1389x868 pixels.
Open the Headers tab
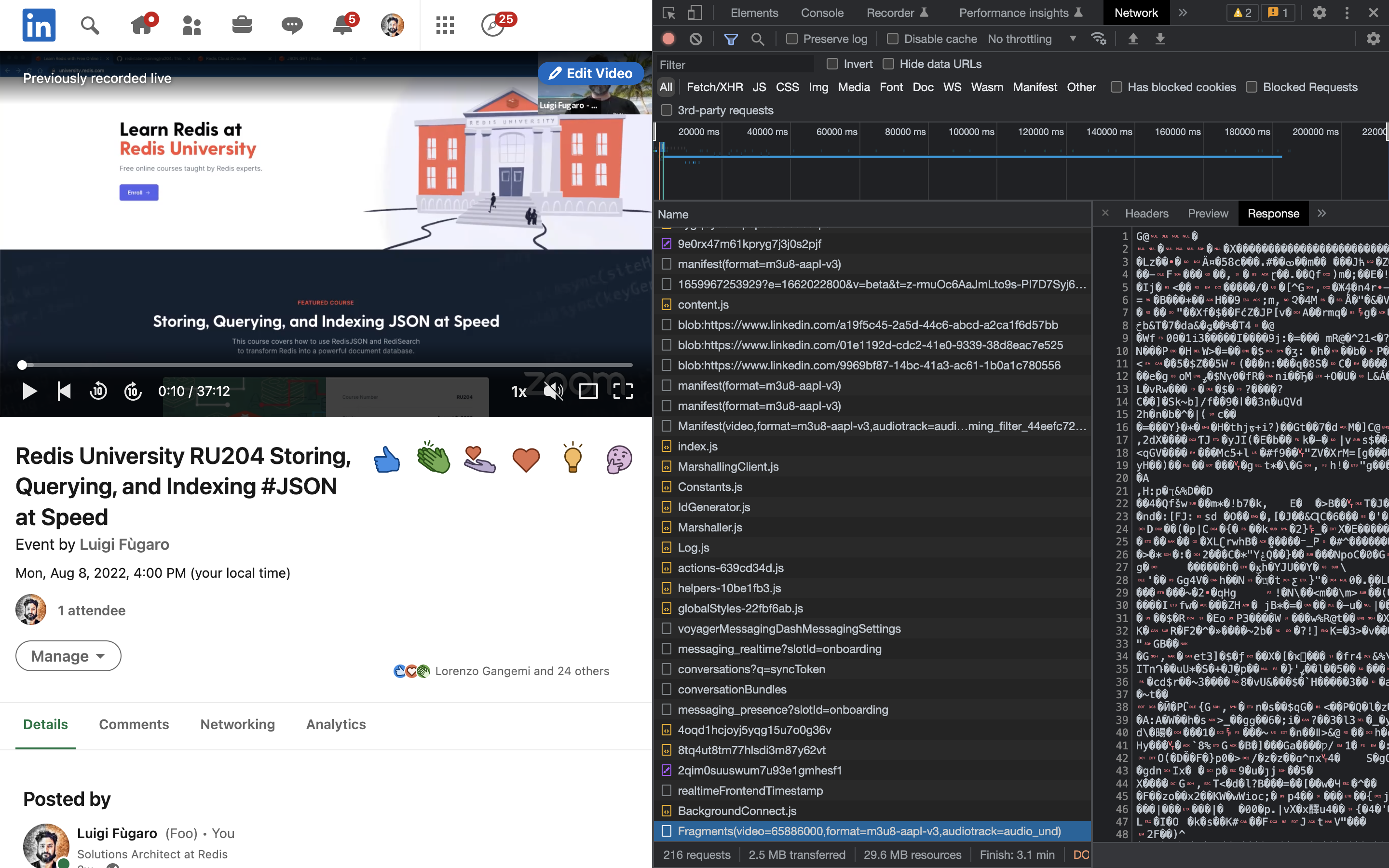pos(1146,214)
